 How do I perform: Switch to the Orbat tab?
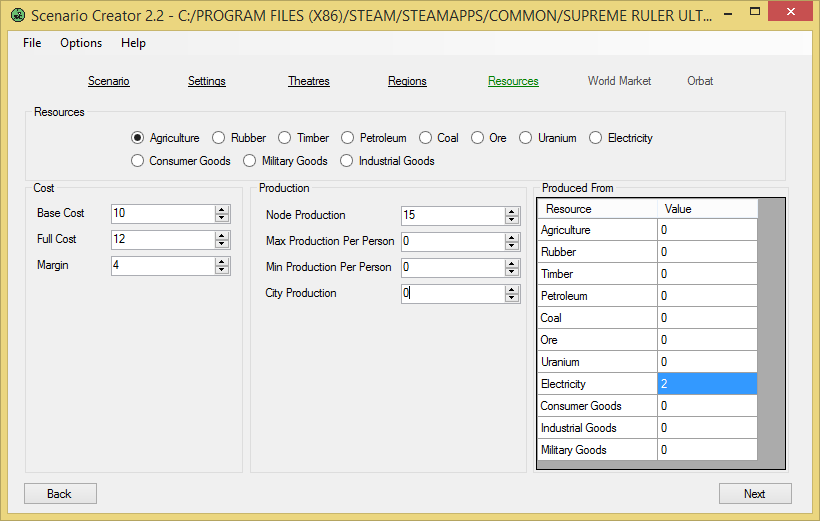pyautogui.click(x=700, y=81)
